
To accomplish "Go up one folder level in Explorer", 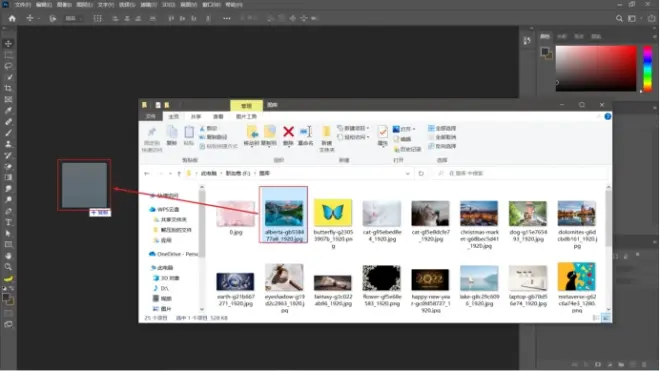I will coord(179,173).
